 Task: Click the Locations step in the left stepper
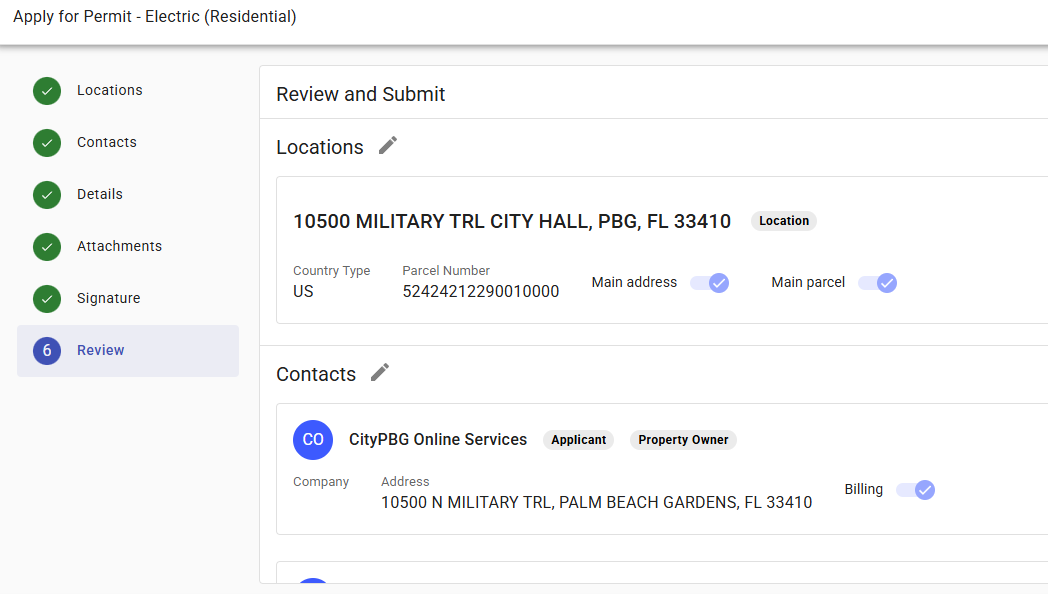point(109,90)
